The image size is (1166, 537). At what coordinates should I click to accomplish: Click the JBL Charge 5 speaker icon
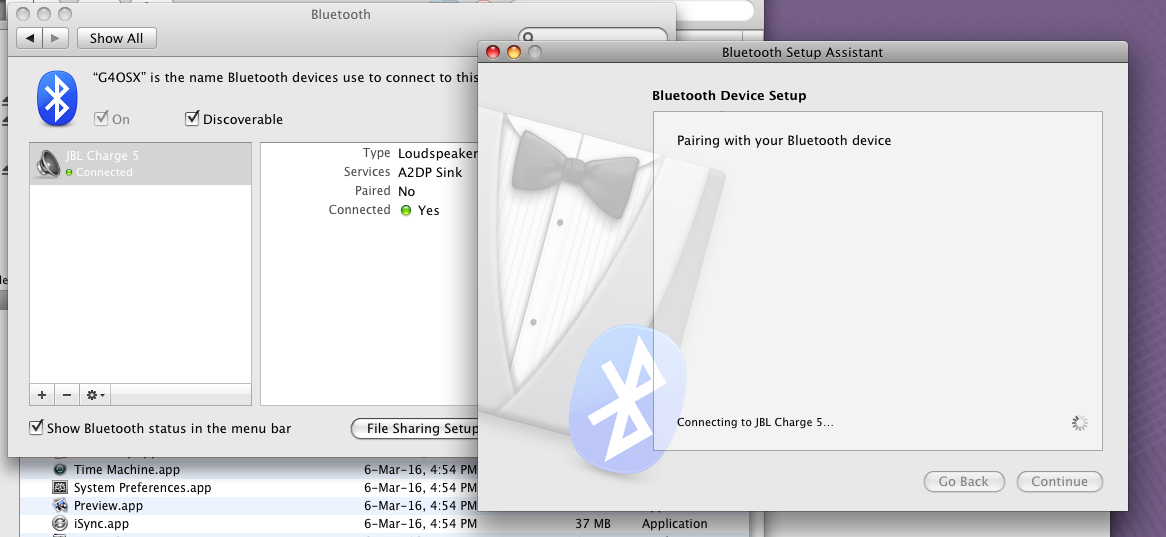click(47, 163)
